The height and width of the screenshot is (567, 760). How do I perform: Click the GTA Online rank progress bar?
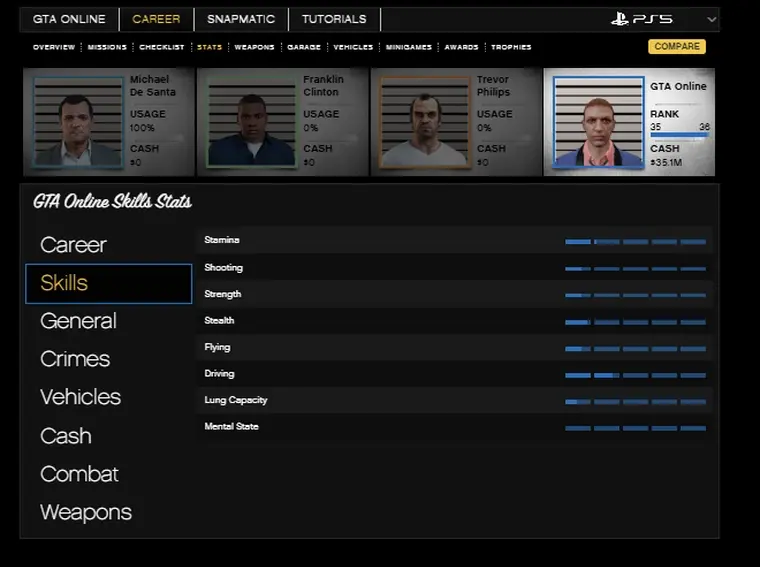[x=679, y=135]
